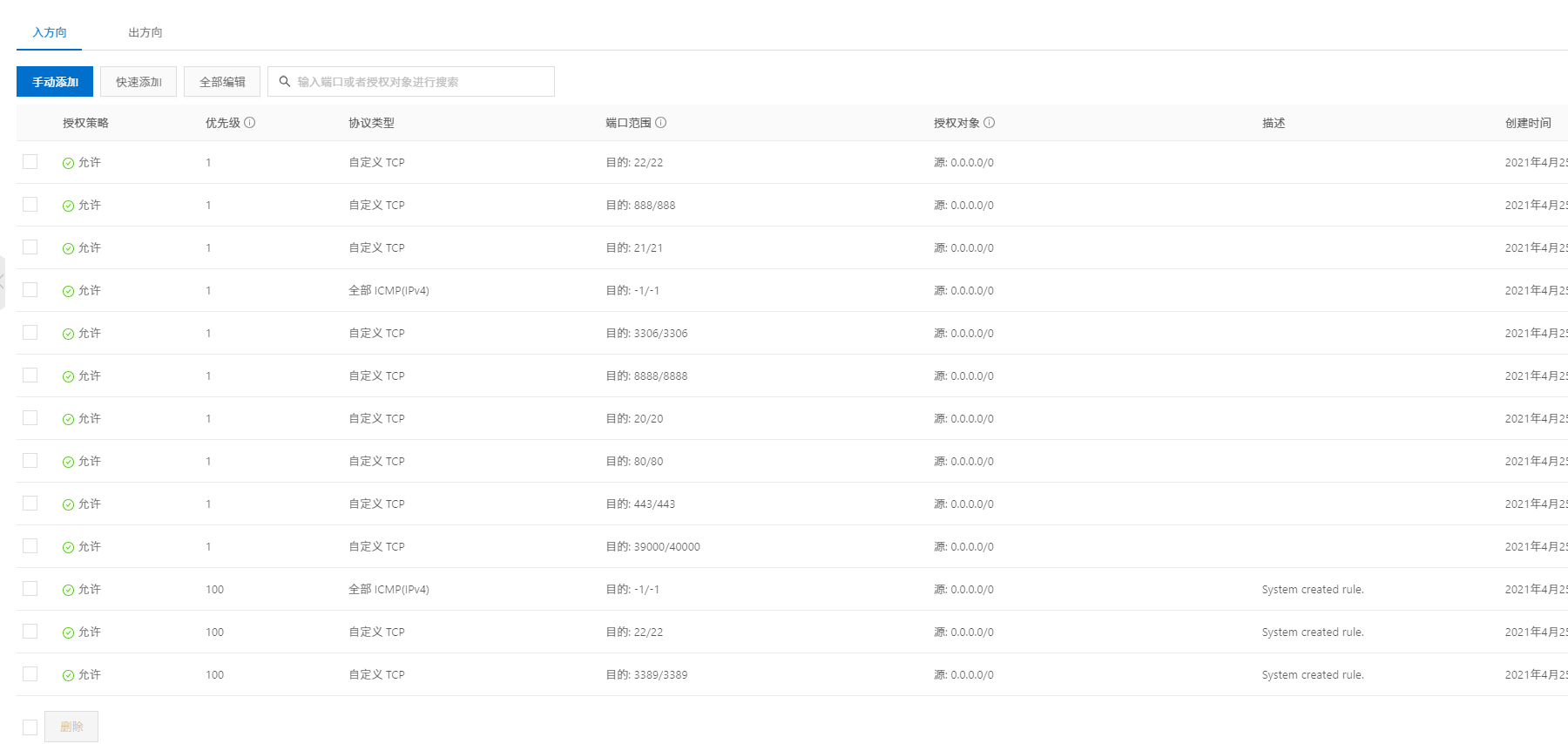1568x744 pixels.
Task: Expand the collapsed side panel handle at left edge
Action: coord(3,282)
